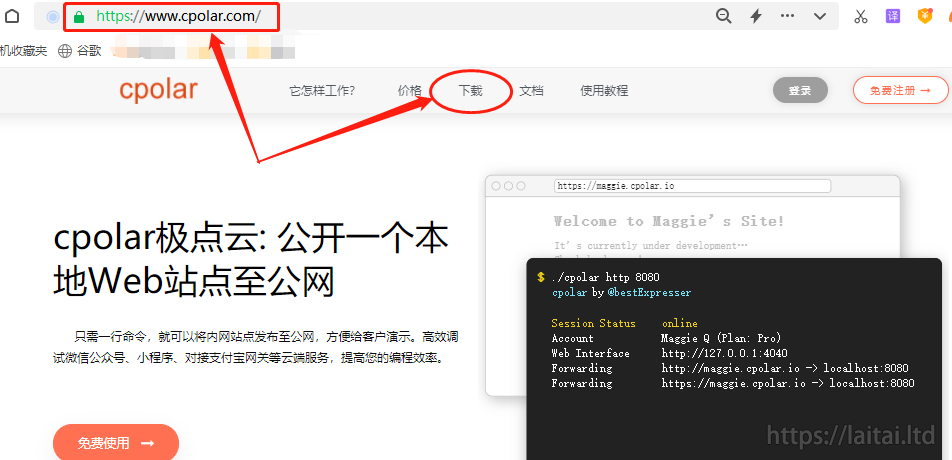Click the address bar URL field
952x460 pixels.
pos(400,16)
